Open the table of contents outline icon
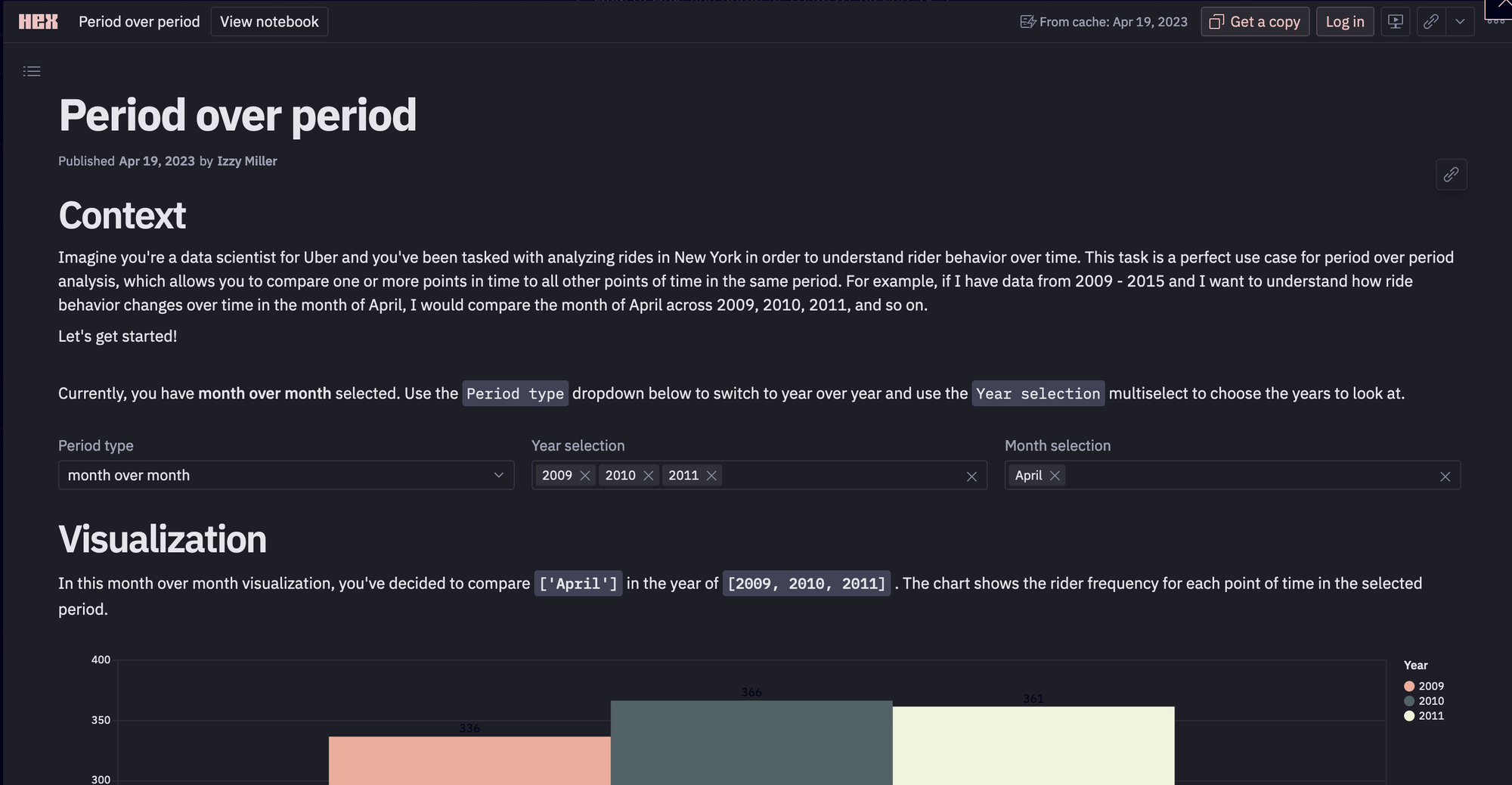This screenshot has height=785, width=1512. (32, 71)
